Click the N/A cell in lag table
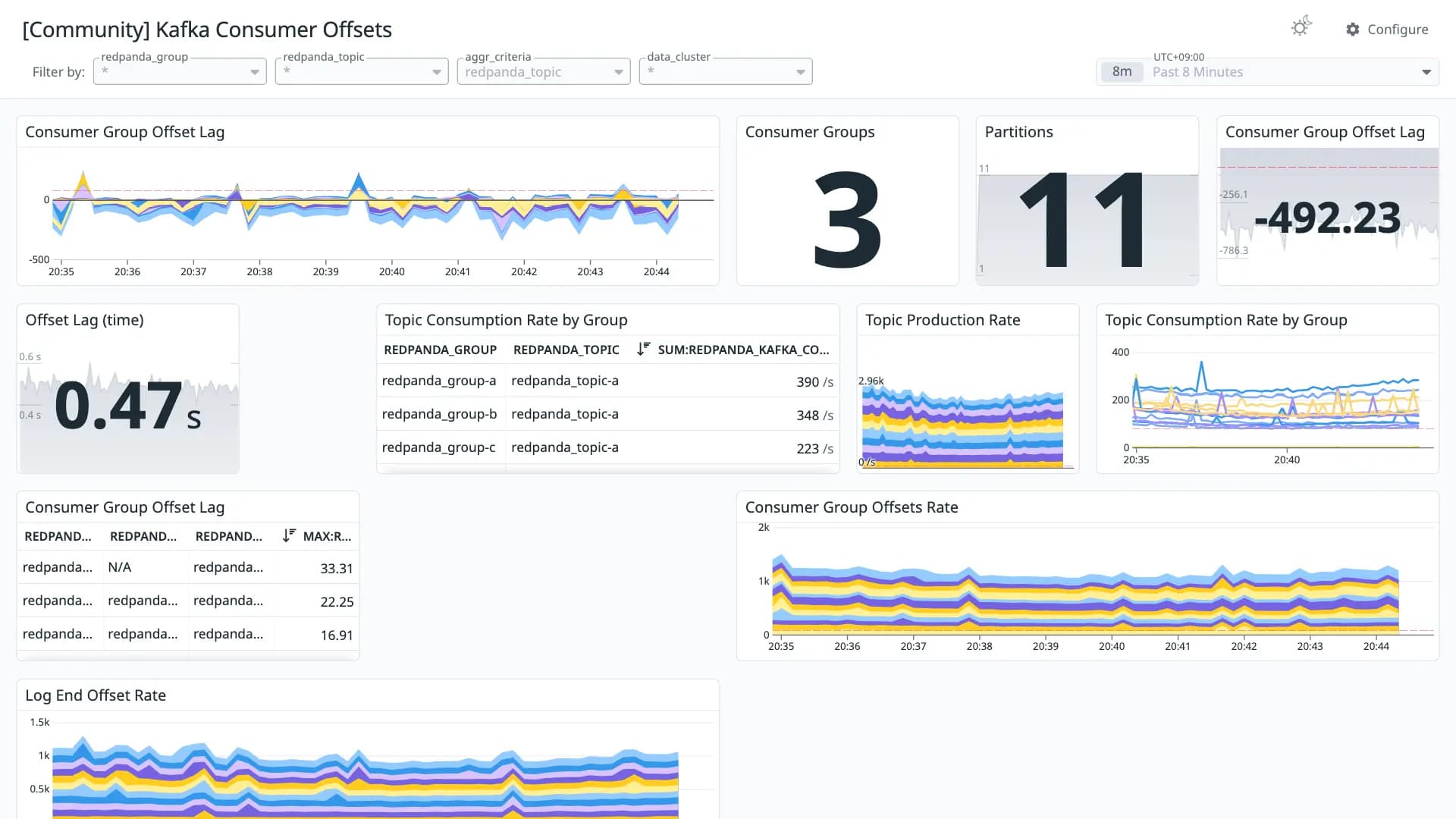Viewport: 1456px width, 819px height. (120, 567)
